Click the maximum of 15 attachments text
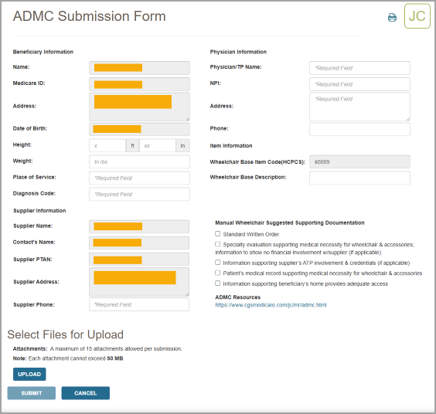Image resolution: width=436 pixels, height=414 pixels. [x=116, y=349]
